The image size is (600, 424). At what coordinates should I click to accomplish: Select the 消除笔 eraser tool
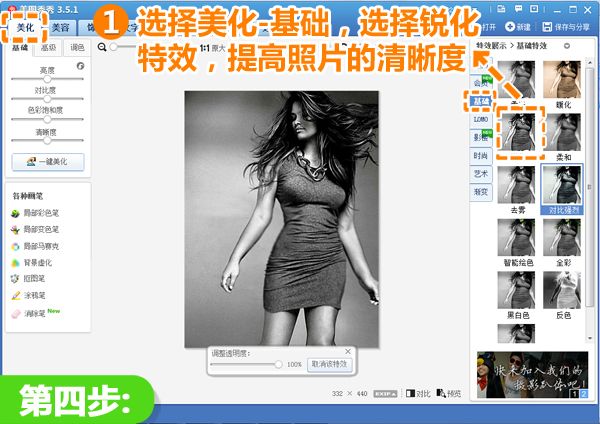click(35, 313)
